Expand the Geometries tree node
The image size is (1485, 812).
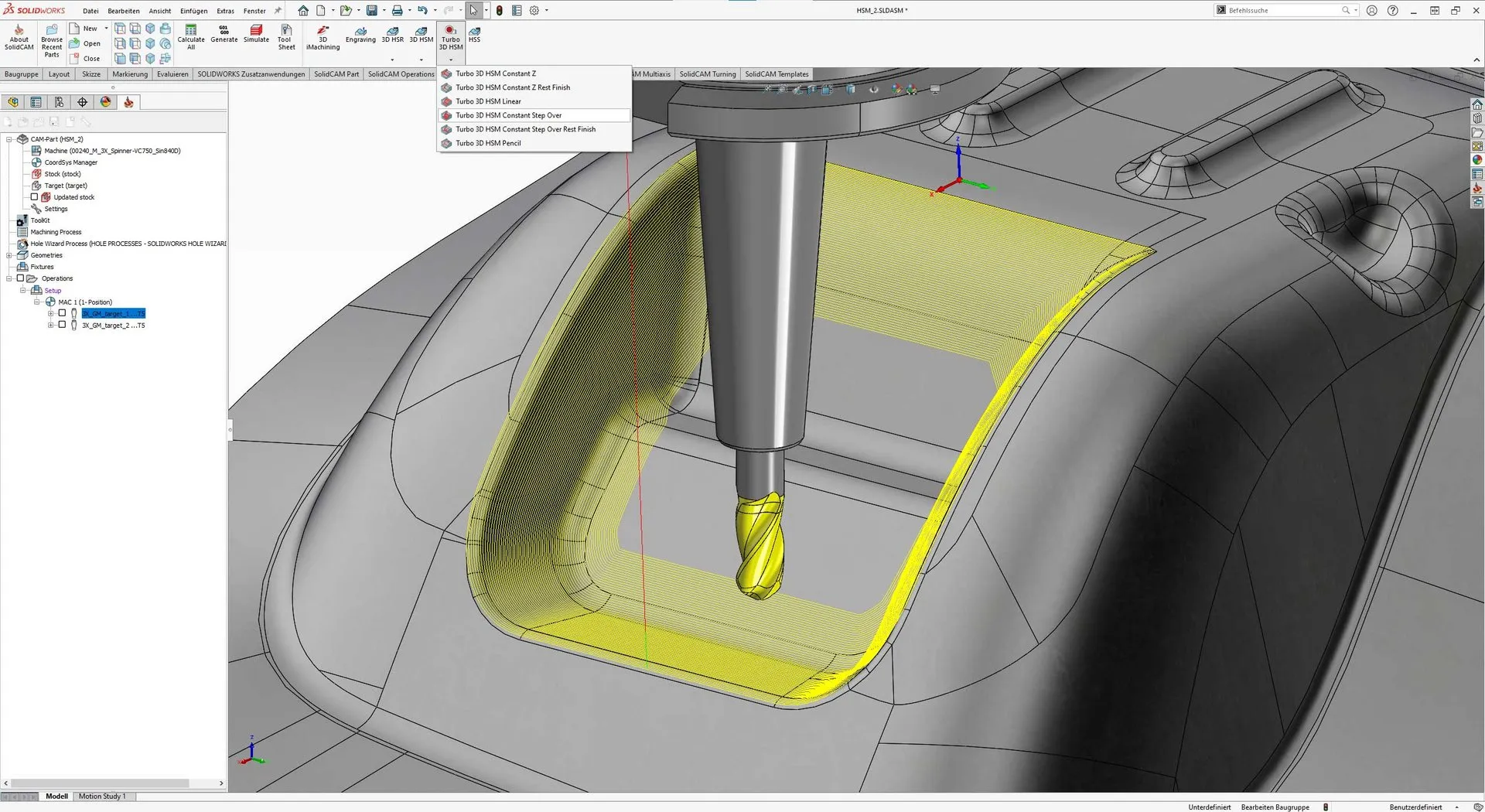(9, 255)
